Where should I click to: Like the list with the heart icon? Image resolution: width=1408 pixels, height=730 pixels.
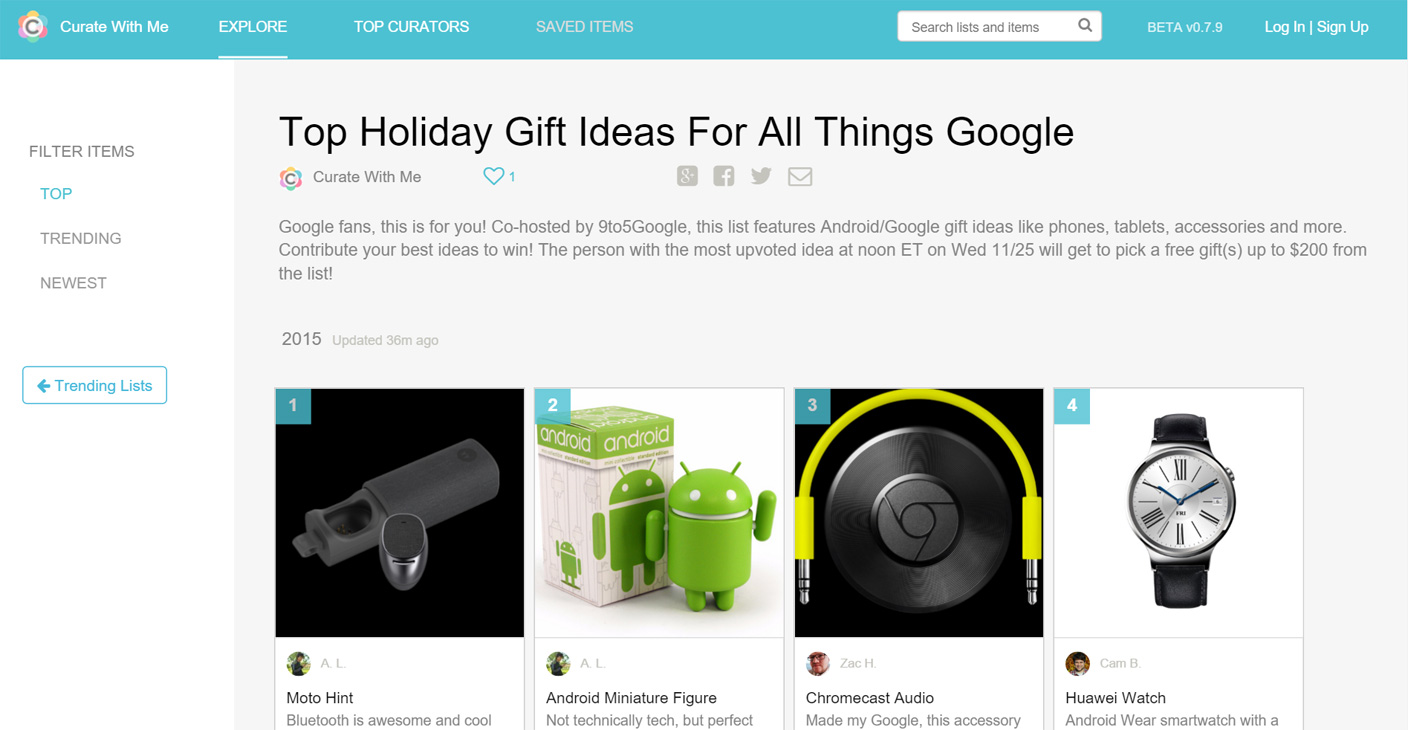click(493, 176)
